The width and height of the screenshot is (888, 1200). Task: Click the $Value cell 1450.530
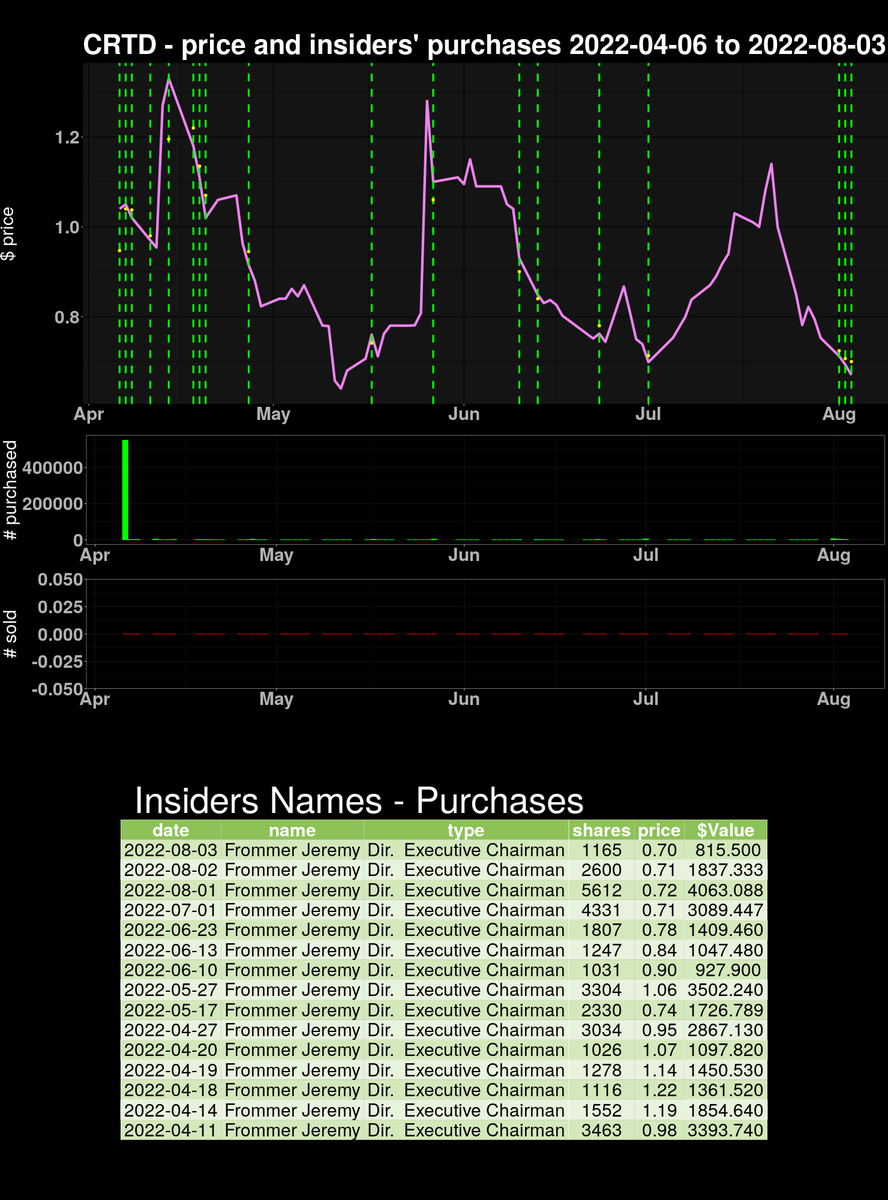pyautogui.click(x=725, y=1070)
